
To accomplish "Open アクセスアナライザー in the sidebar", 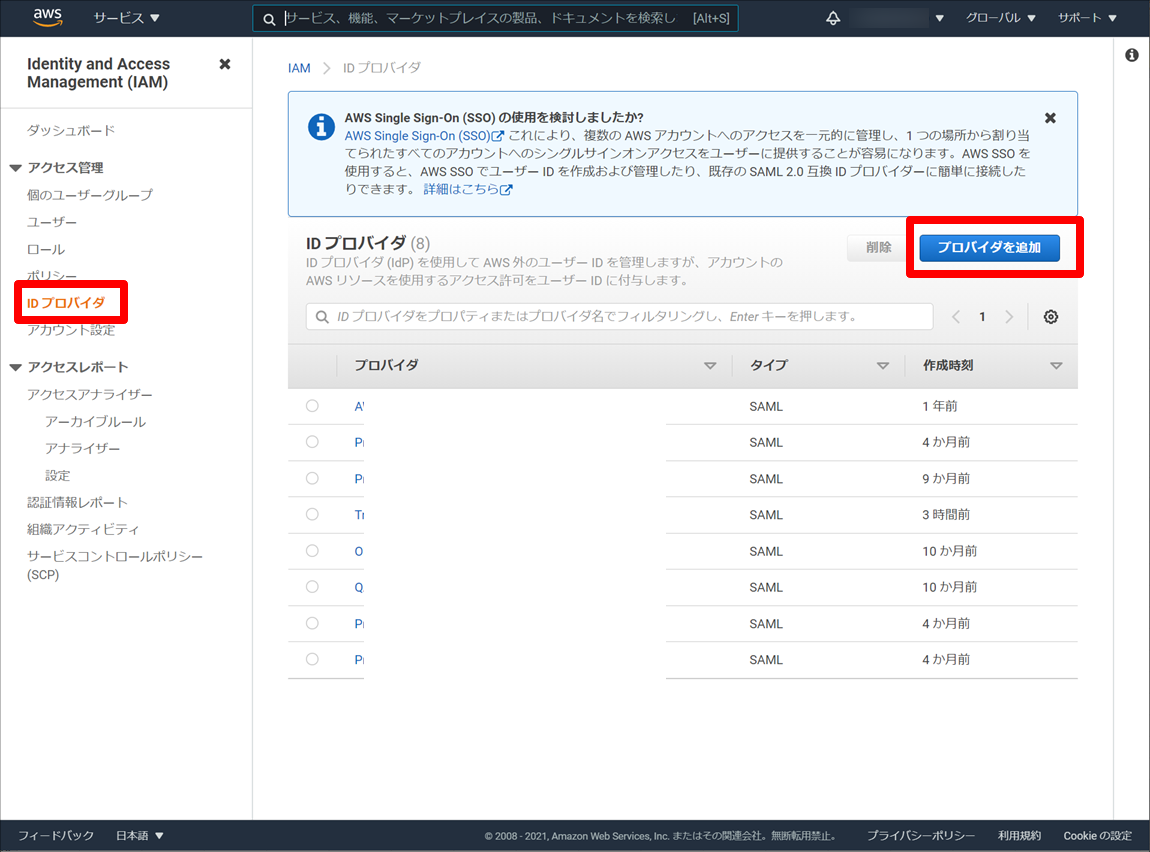I will click(x=90, y=394).
